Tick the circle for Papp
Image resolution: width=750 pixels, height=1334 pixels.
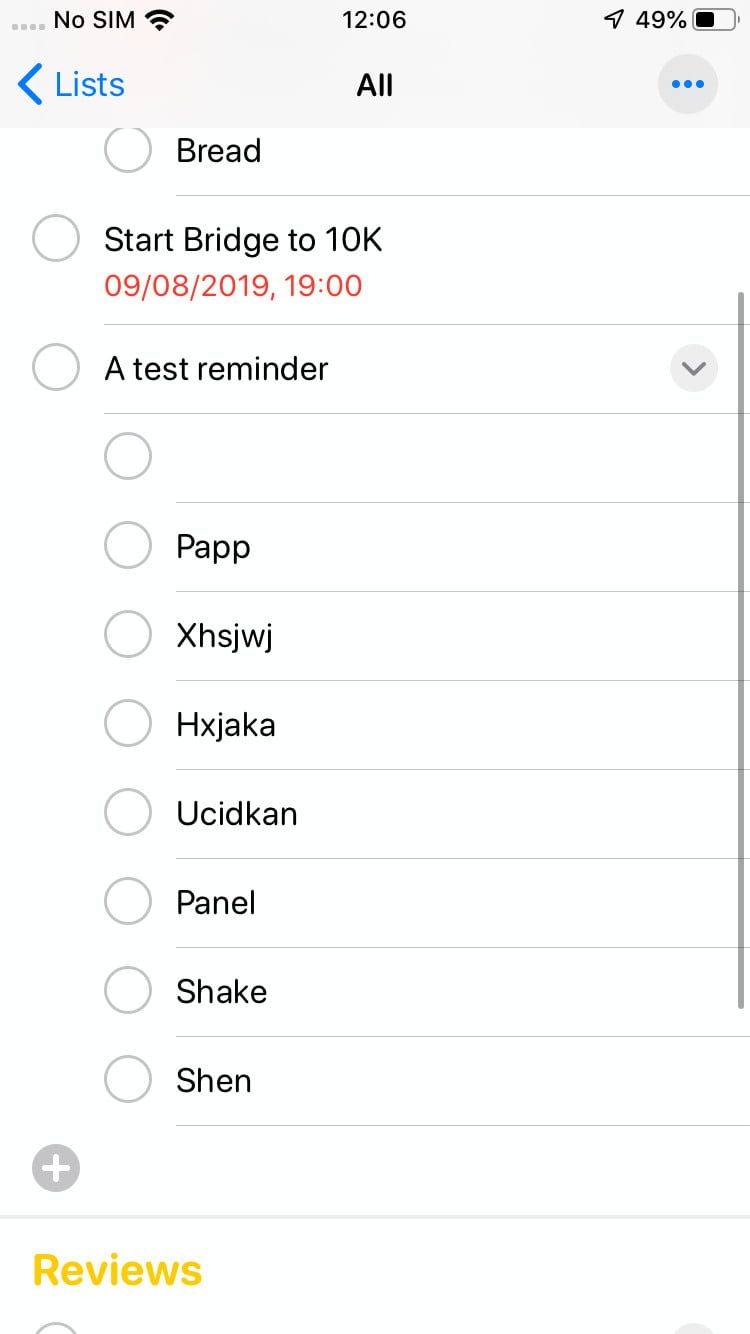click(128, 546)
